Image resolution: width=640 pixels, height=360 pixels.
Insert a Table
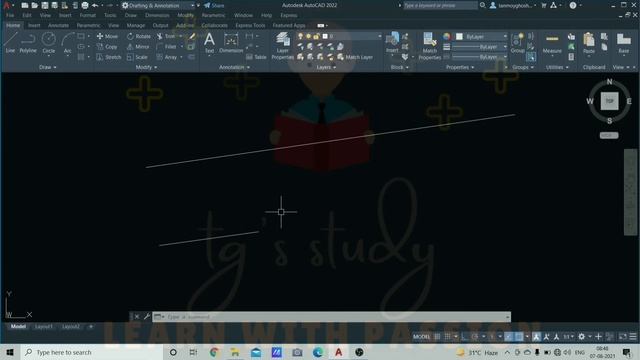[256, 57]
